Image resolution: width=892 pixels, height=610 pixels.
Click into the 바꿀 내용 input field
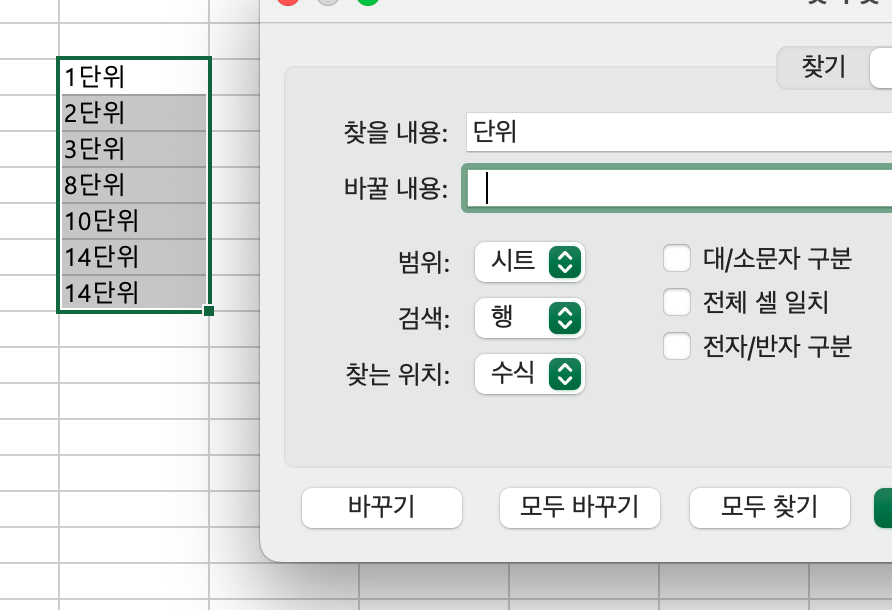click(679, 188)
